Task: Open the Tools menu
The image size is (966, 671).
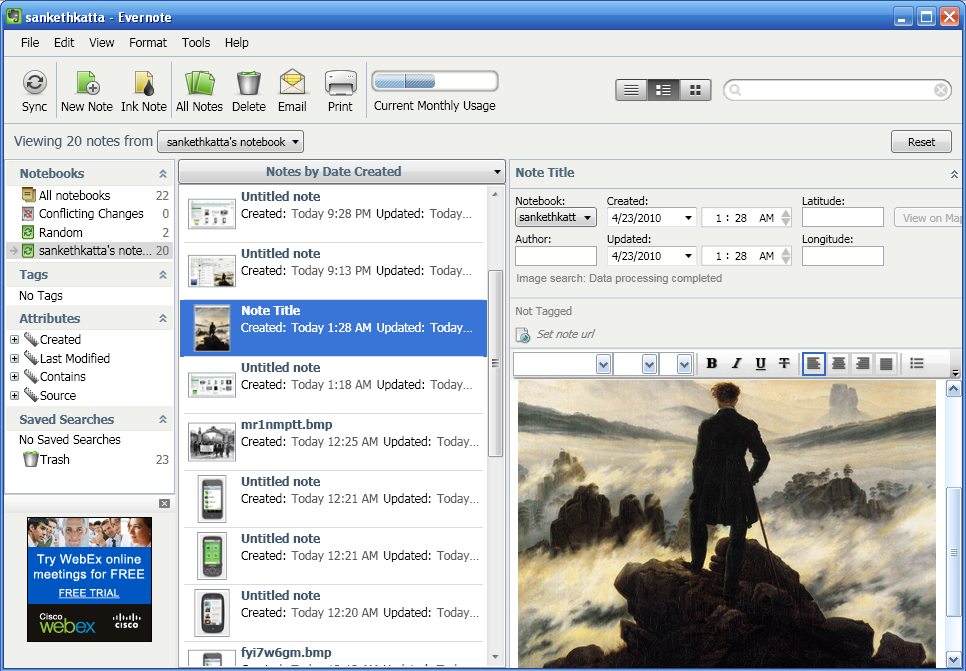Action: point(196,43)
